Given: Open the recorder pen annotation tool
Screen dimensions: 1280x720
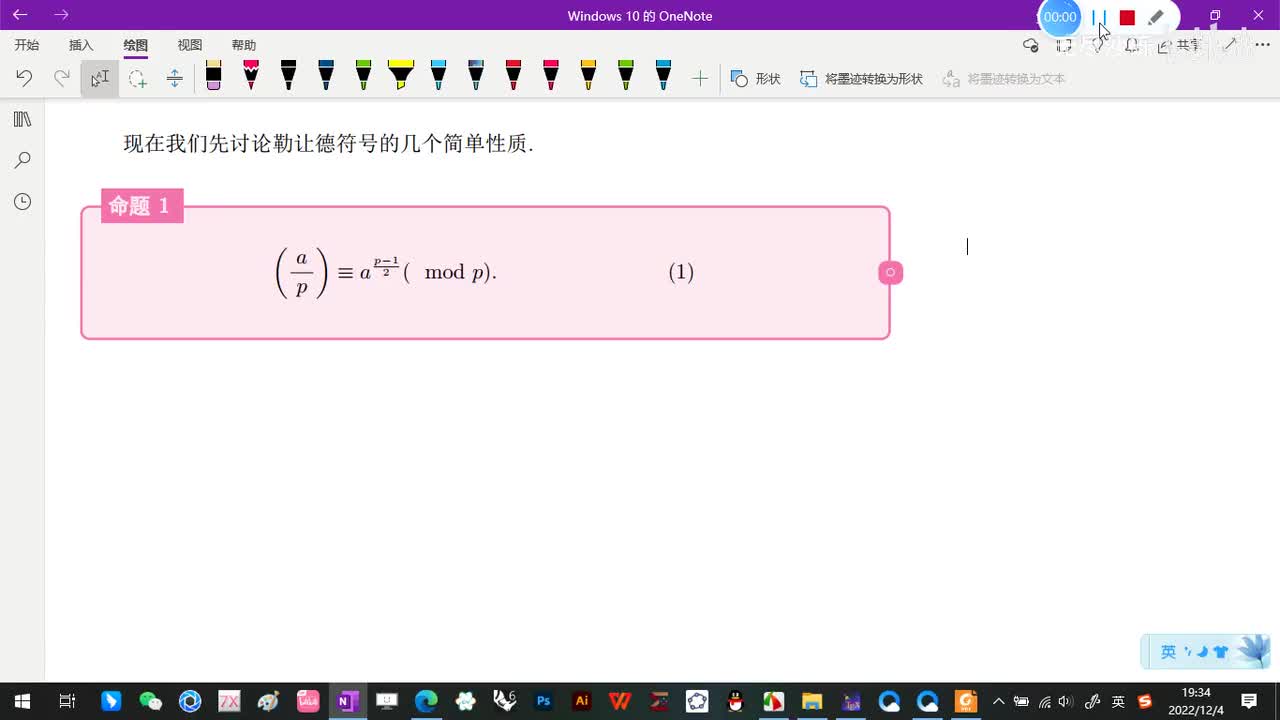Looking at the screenshot, I should [1156, 17].
